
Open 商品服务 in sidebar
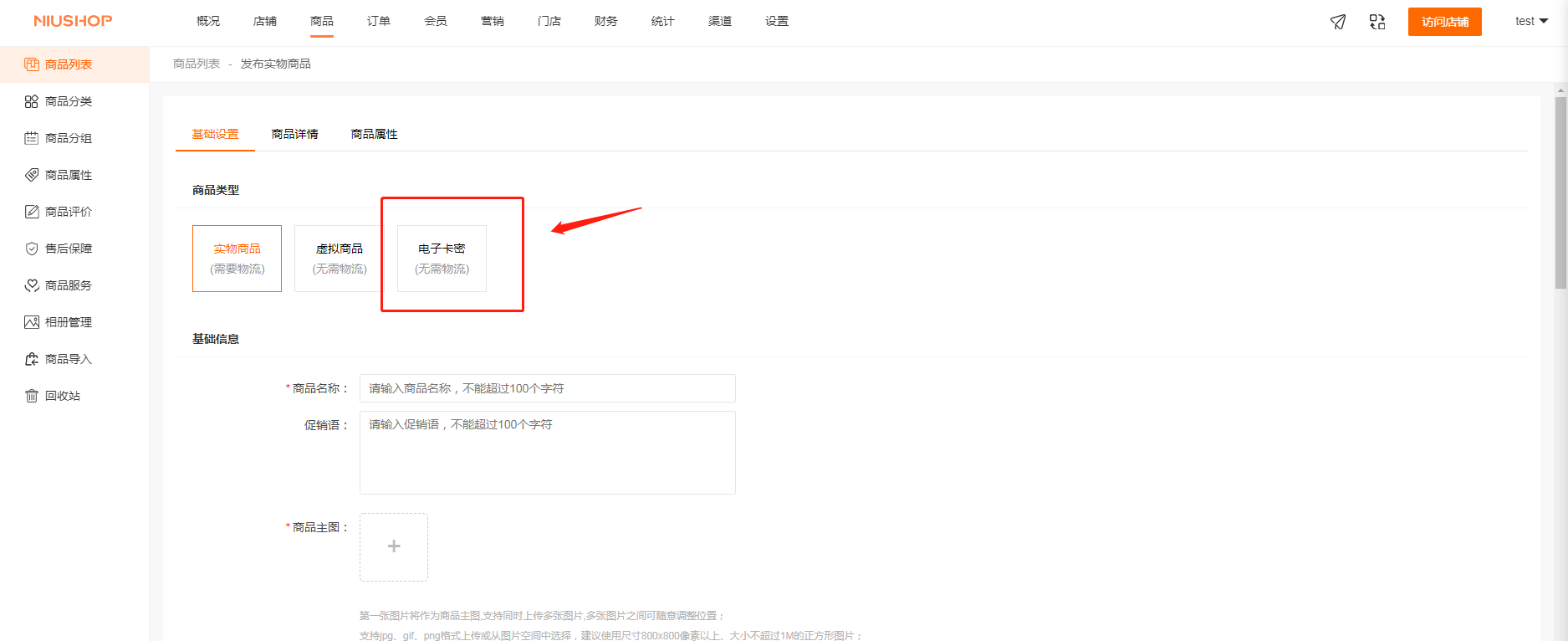click(x=74, y=285)
